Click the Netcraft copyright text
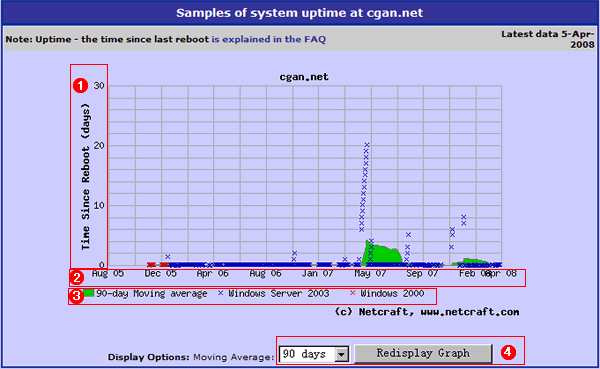The height and width of the screenshot is (369, 600). tap(427, 312)
